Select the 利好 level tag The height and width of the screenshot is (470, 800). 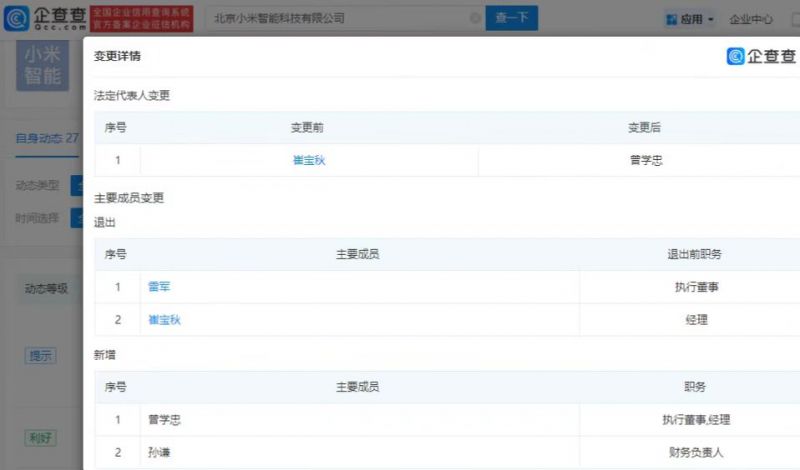[x=40, y=438]
